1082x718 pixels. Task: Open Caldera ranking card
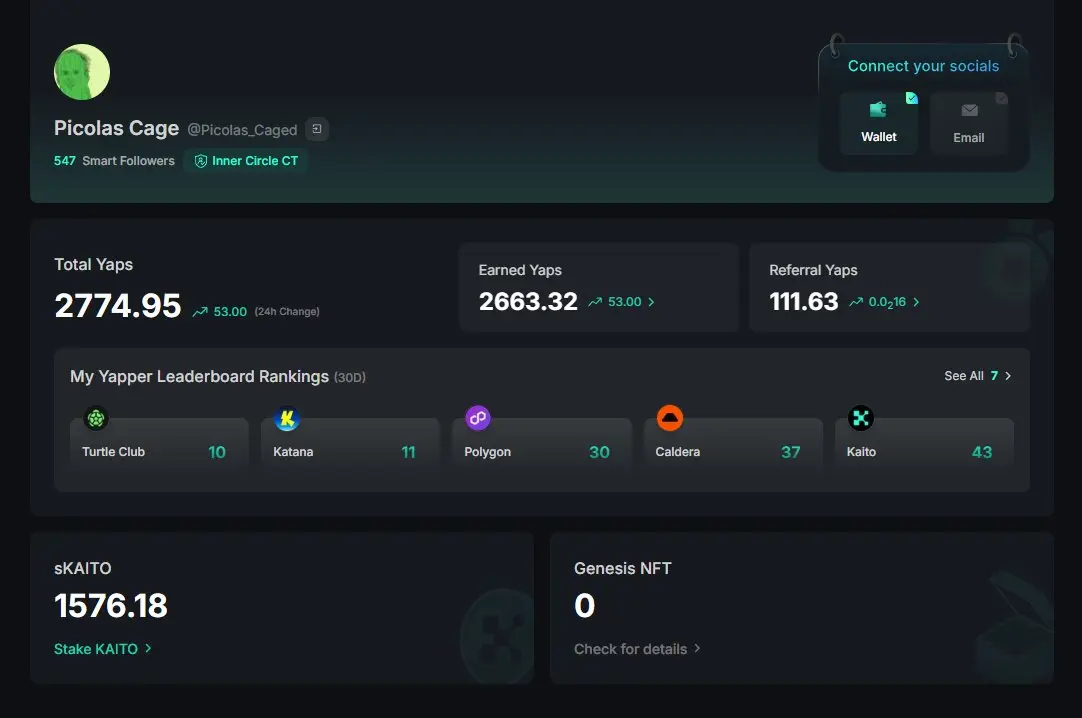click(x=733, y=445)
